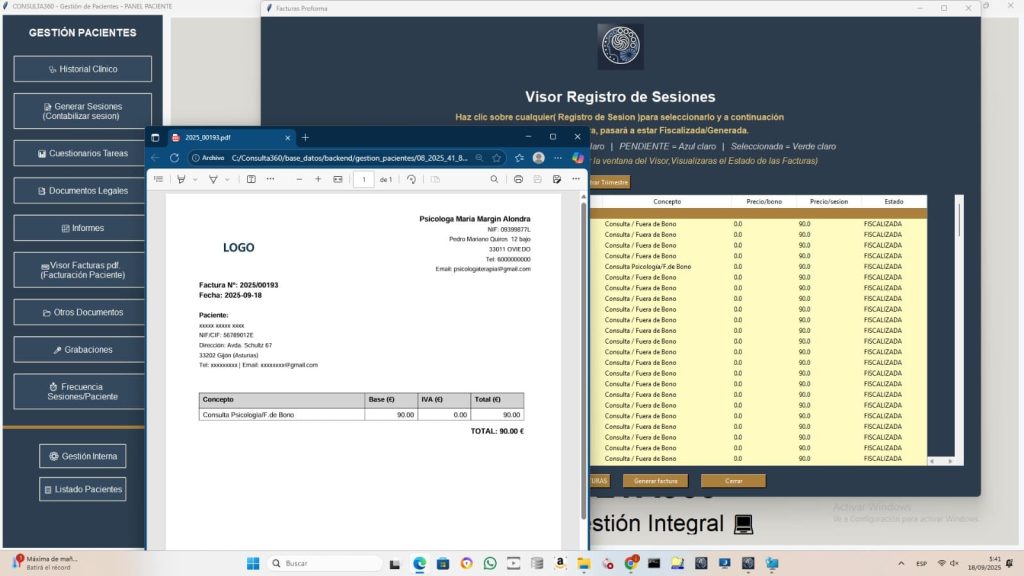Click the PDF page number field
This screenshot has height=576, width=1024.
click(x=363, y=179)
